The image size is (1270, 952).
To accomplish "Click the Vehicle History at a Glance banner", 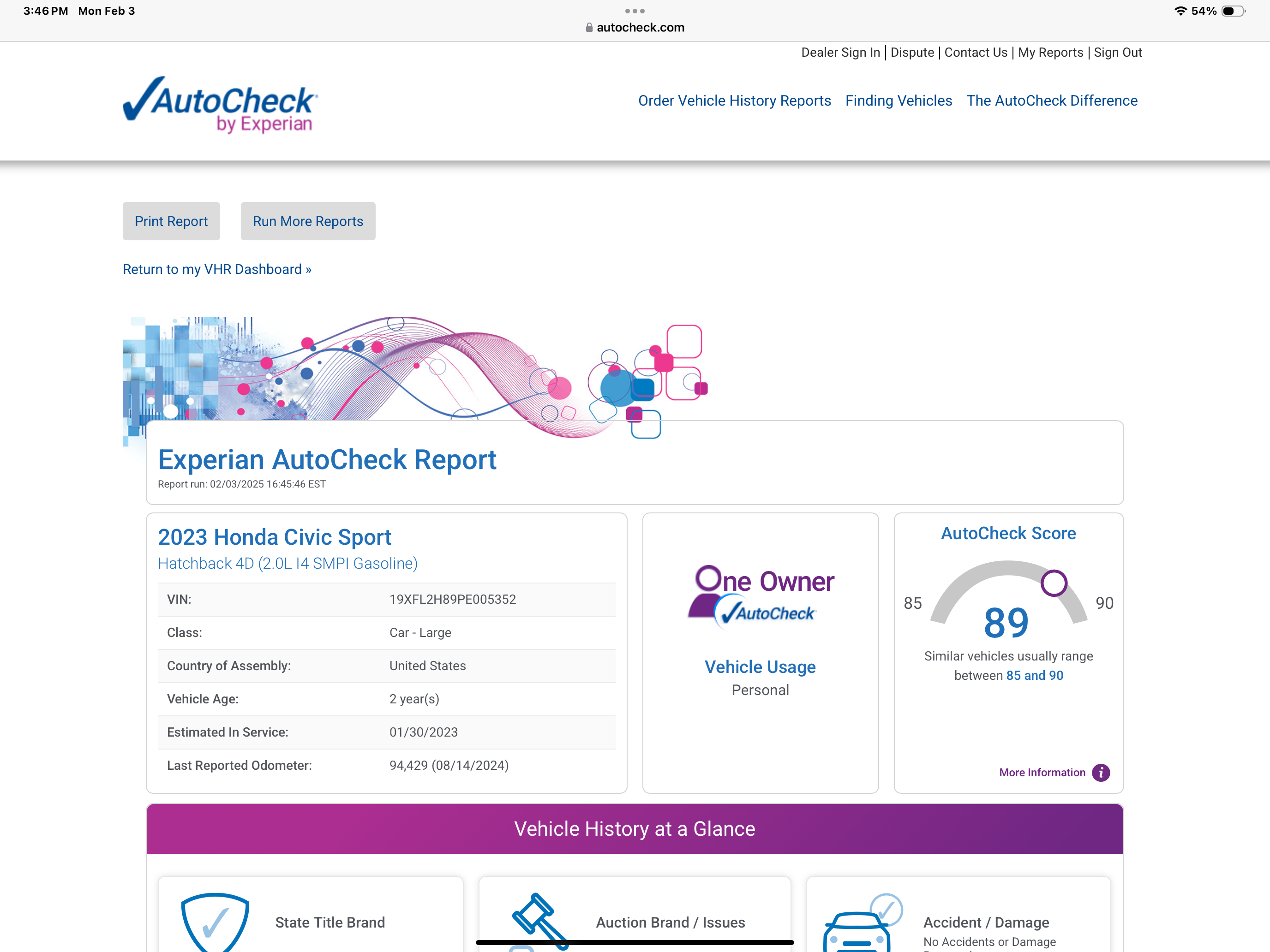I will pyautogui.click(x=635, y=829).
